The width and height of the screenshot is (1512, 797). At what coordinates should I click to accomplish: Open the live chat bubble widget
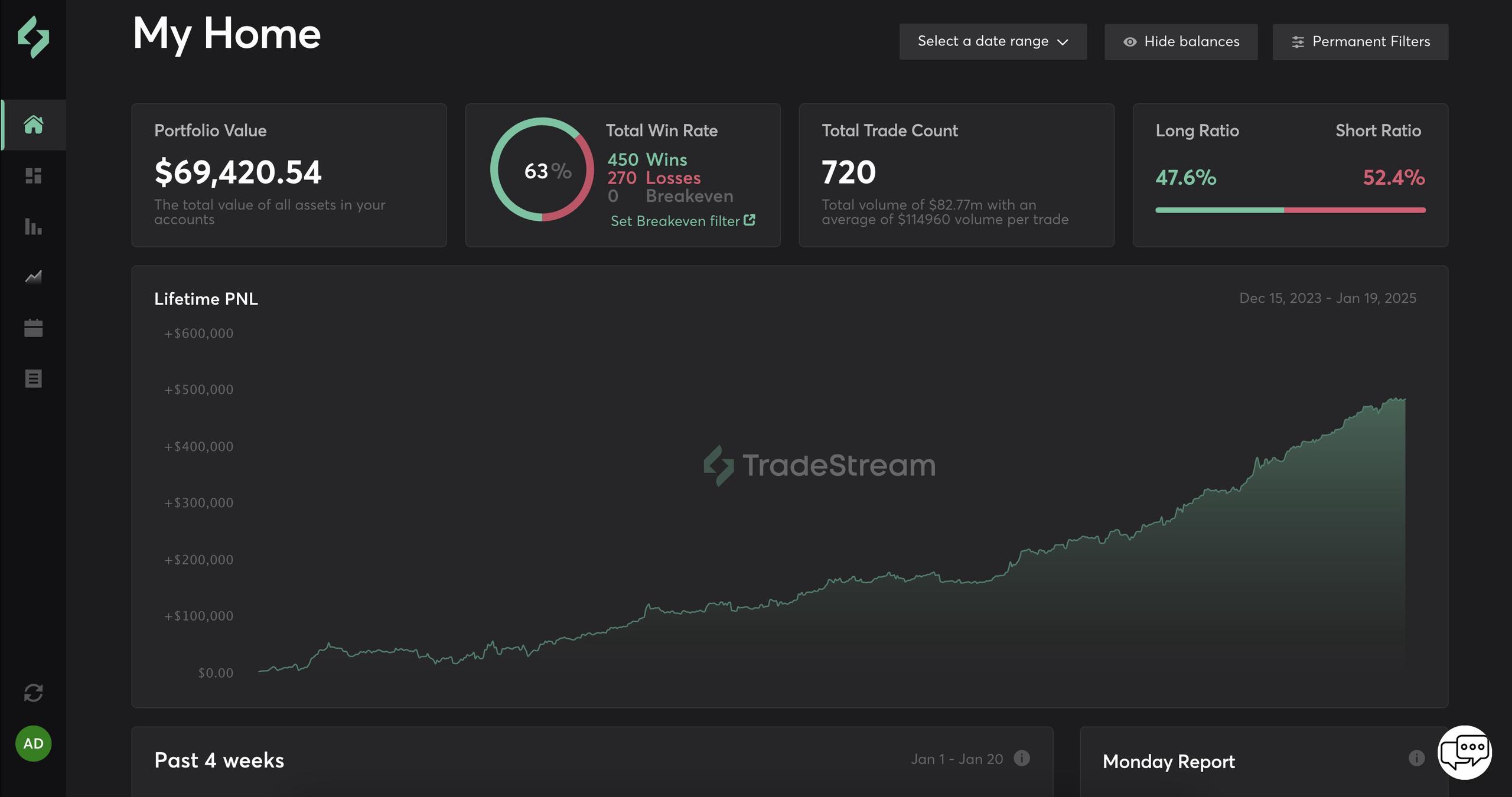pos(1464,752)
